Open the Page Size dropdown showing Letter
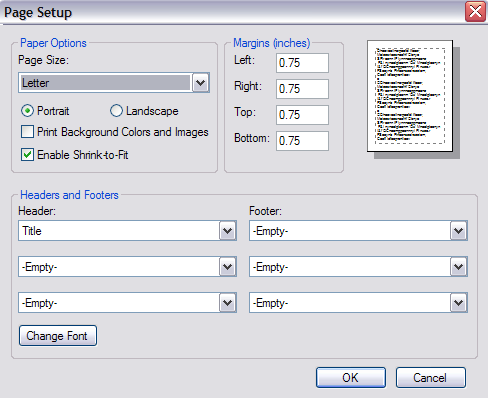 [114, 83]
